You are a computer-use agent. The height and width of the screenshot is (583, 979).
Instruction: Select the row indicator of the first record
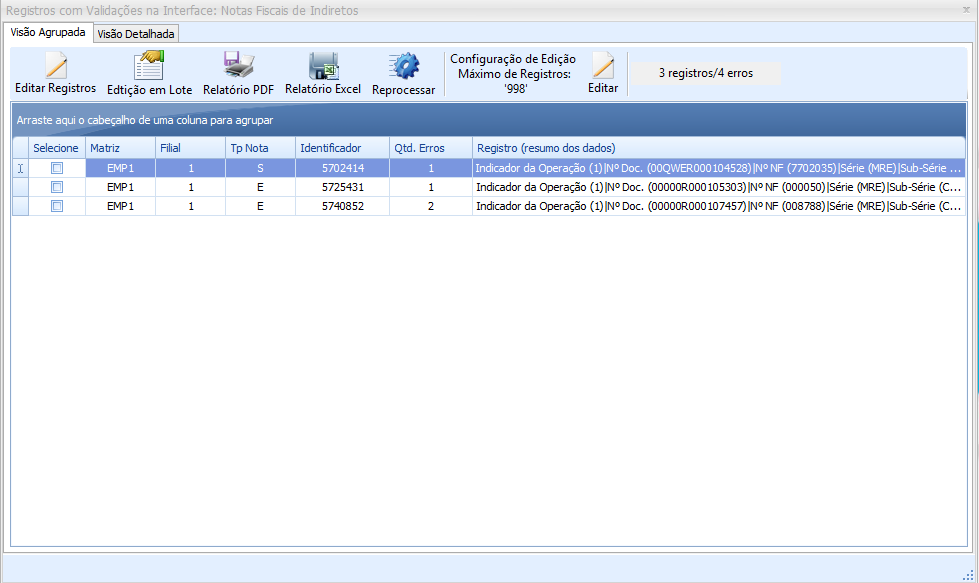pyautogui.click(x=21, y=168)
